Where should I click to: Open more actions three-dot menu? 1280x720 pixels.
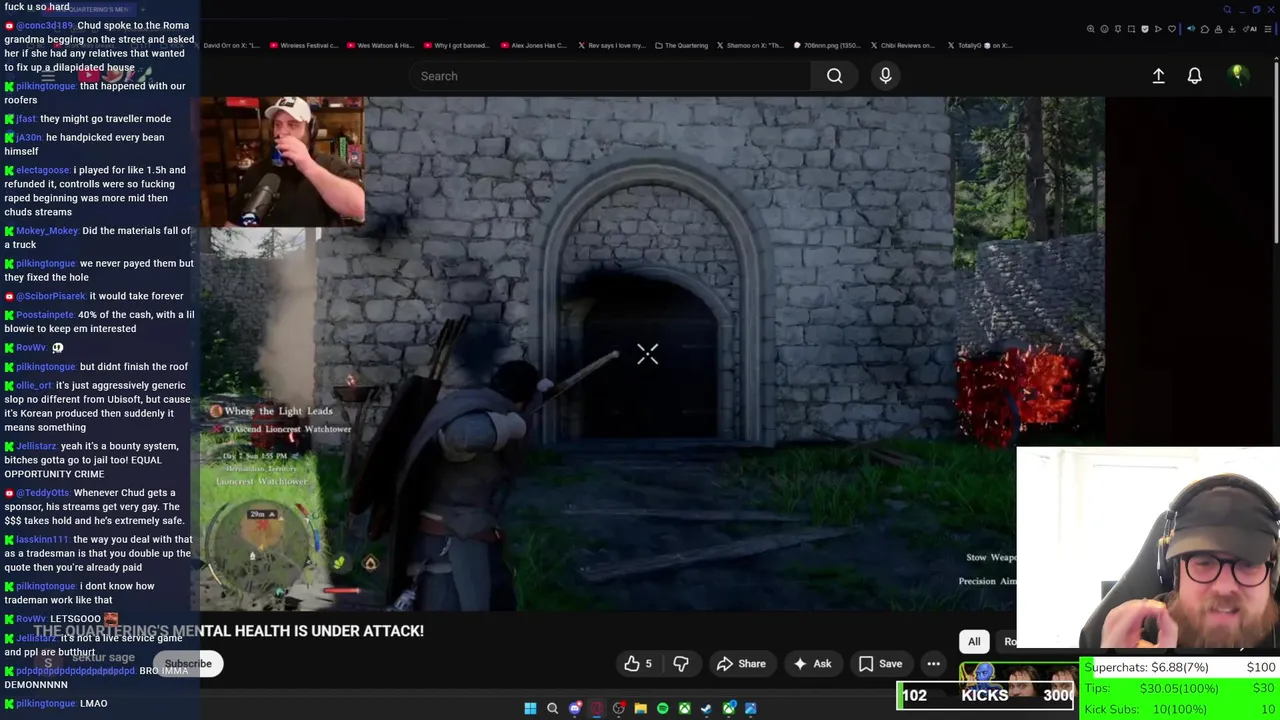933,664
